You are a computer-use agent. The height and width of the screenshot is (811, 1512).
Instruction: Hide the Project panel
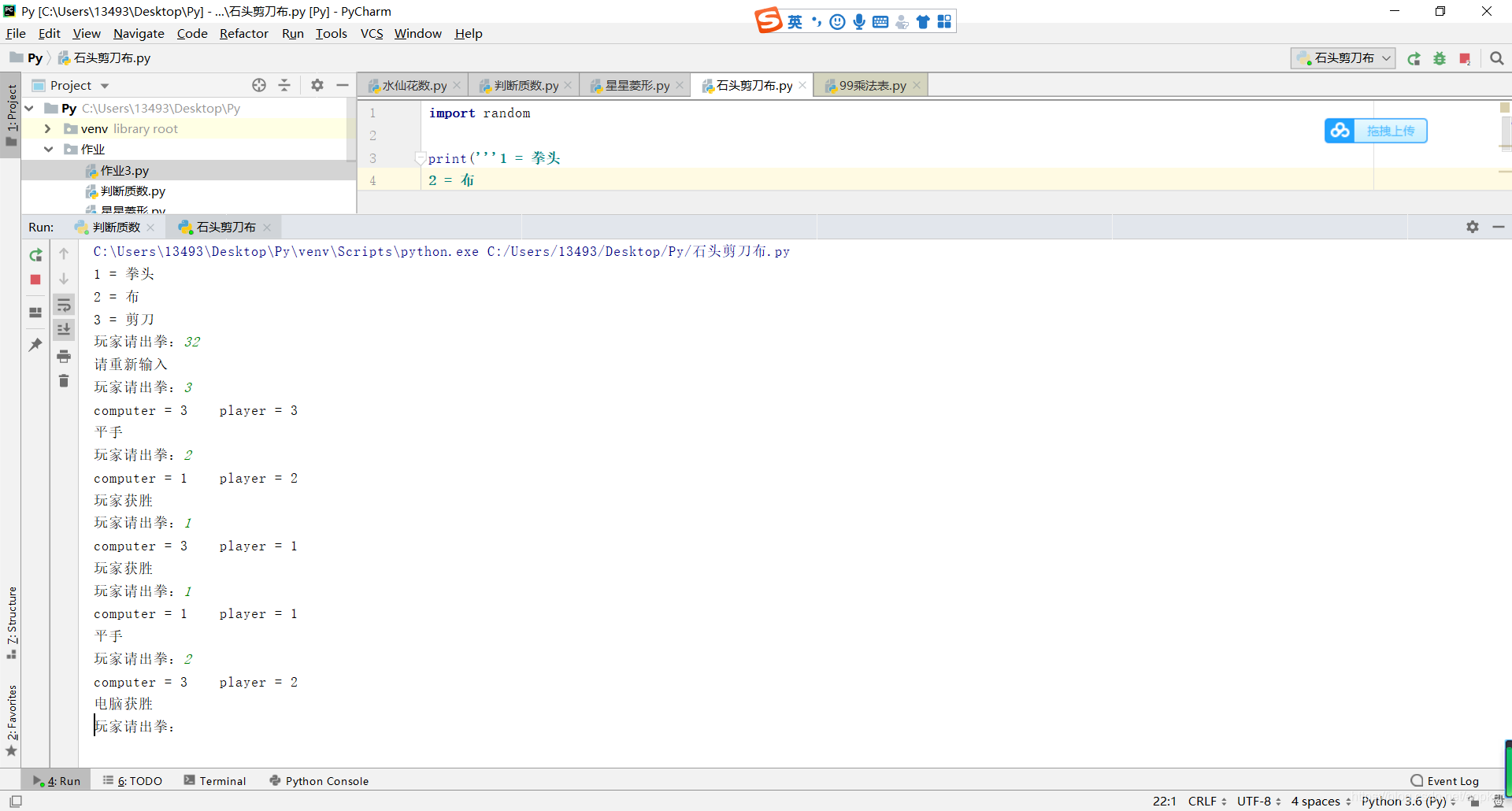pos(343,85)
